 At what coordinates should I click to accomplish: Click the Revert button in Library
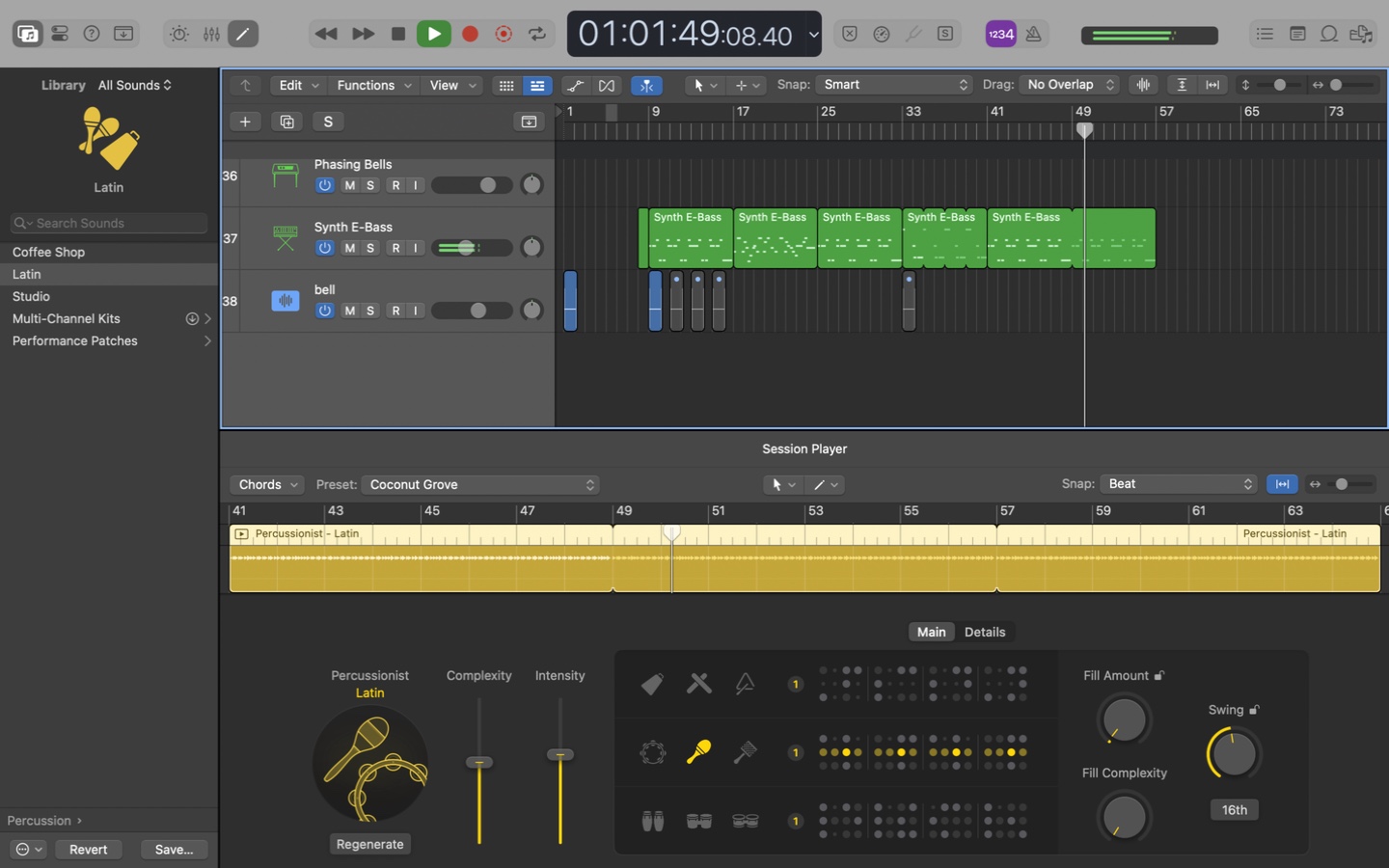(88, 850)
